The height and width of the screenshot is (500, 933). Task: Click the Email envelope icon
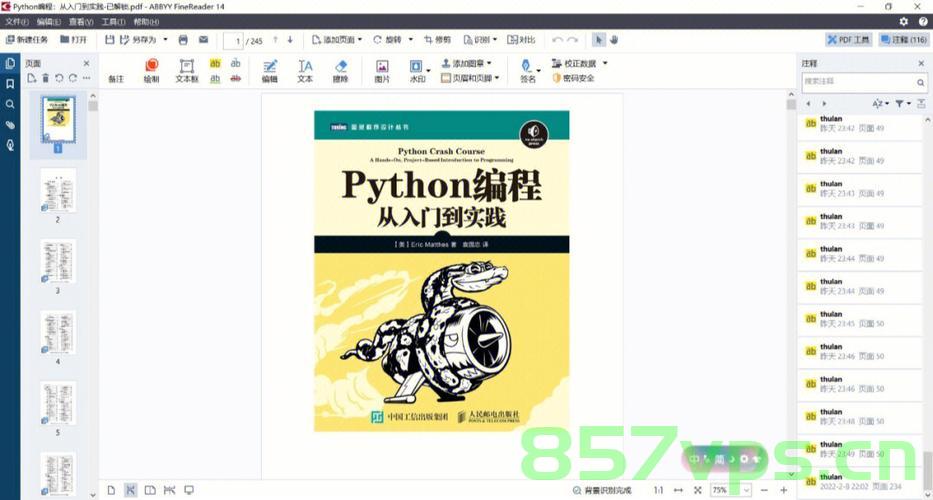pyautogui.click(x=203, y=40)
